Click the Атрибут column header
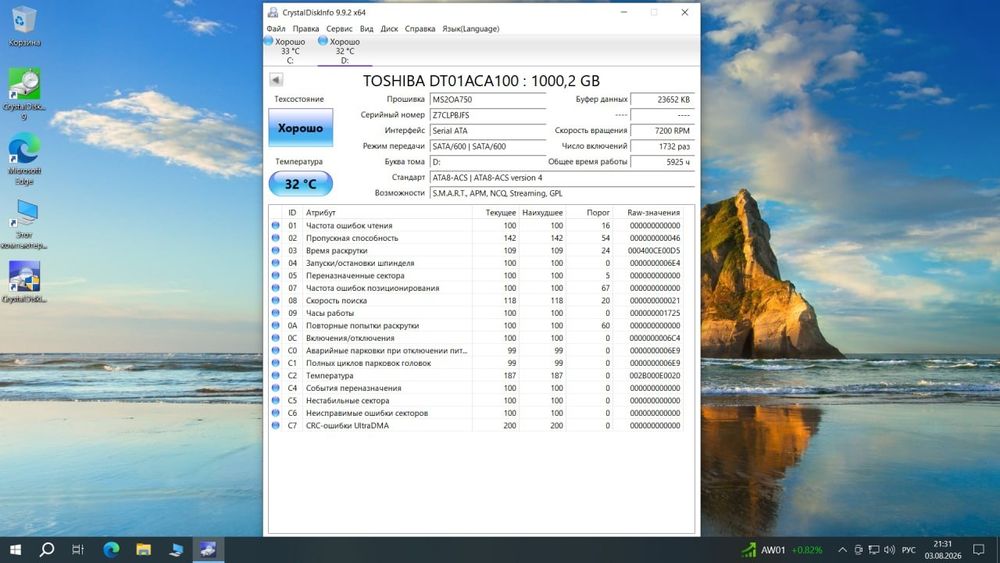Image resolution: width=1000 pixels, height=563 pixels. point(386,212)
